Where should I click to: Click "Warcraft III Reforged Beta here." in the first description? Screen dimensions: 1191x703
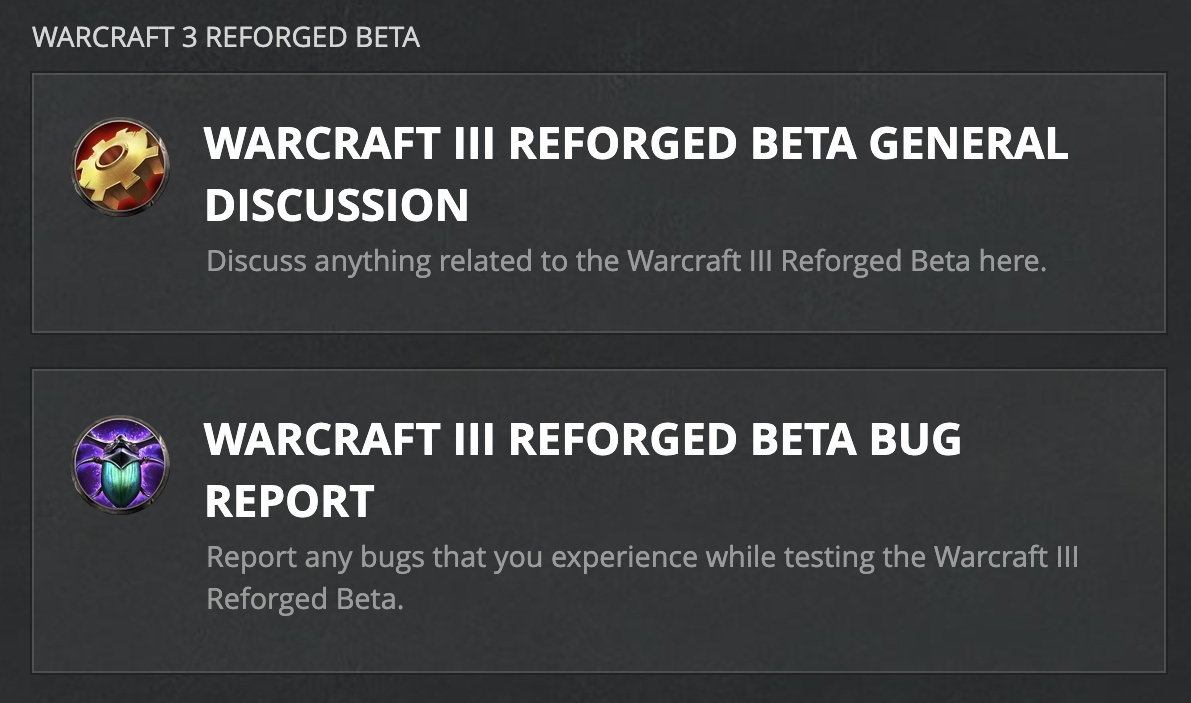click(836, 262)
